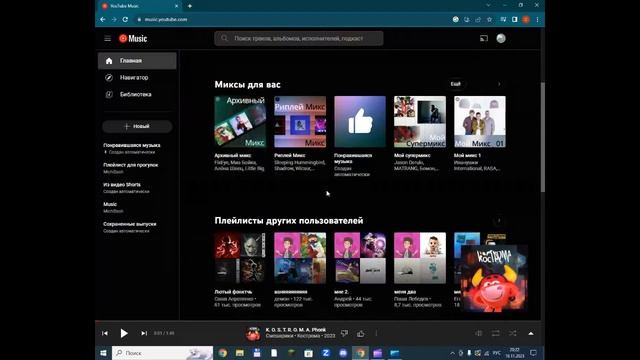Bookmark this page with the star icon
The image size is (640, 360).
(489, 19)
